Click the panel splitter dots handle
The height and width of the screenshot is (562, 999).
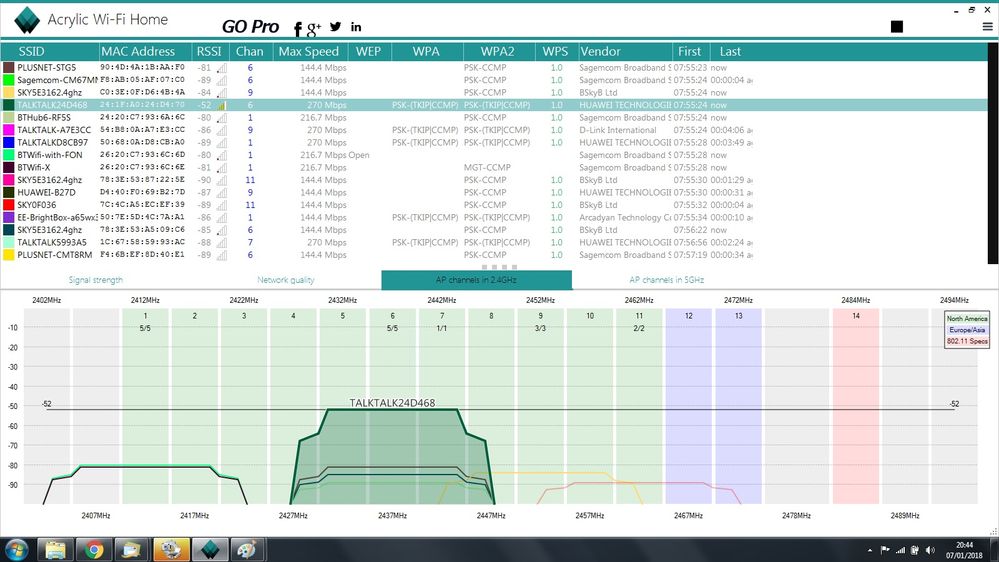coord(499,267)
